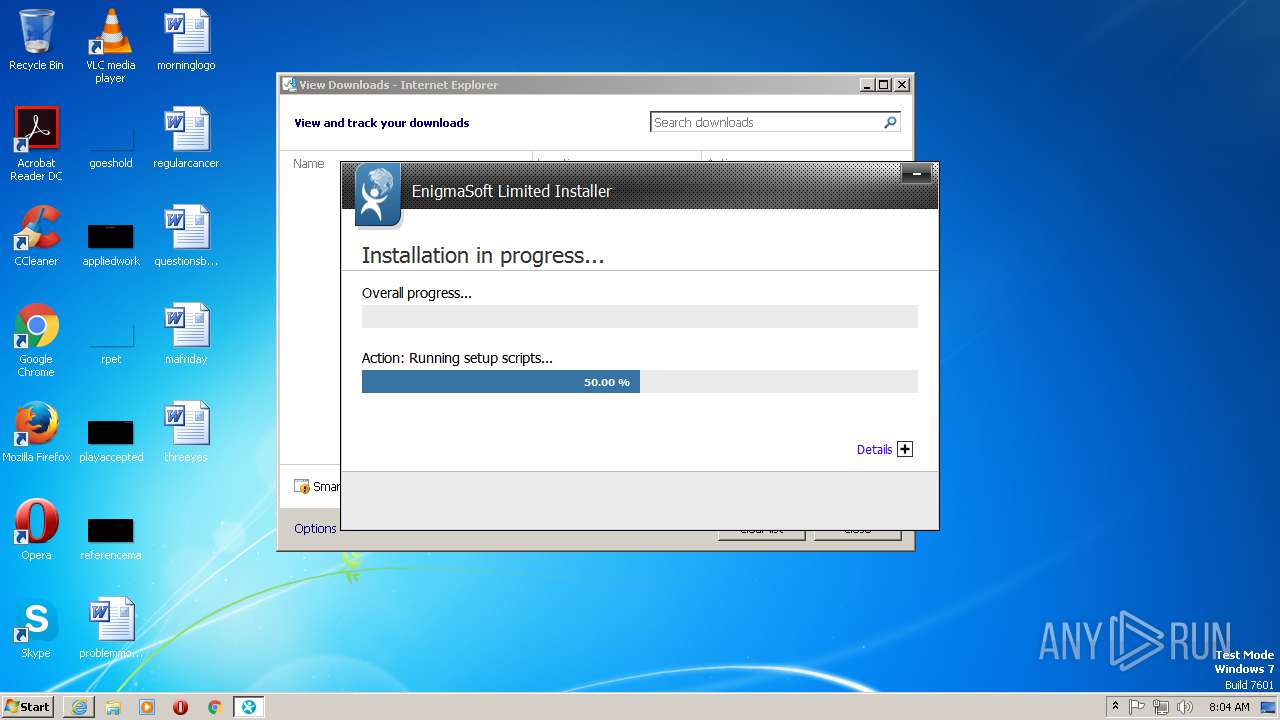Open Acrobat Reader DC shortcut

tap(36, 144)
